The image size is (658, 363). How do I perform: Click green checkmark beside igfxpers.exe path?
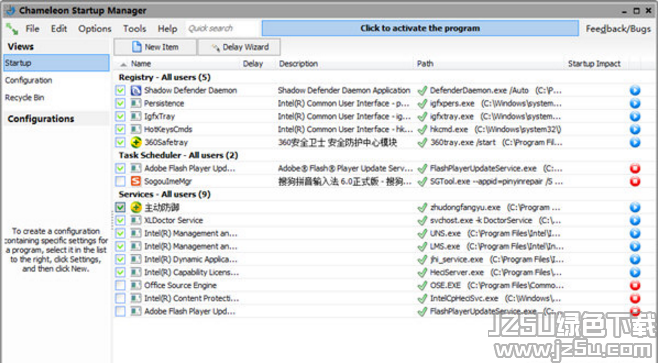pos(422,103)
